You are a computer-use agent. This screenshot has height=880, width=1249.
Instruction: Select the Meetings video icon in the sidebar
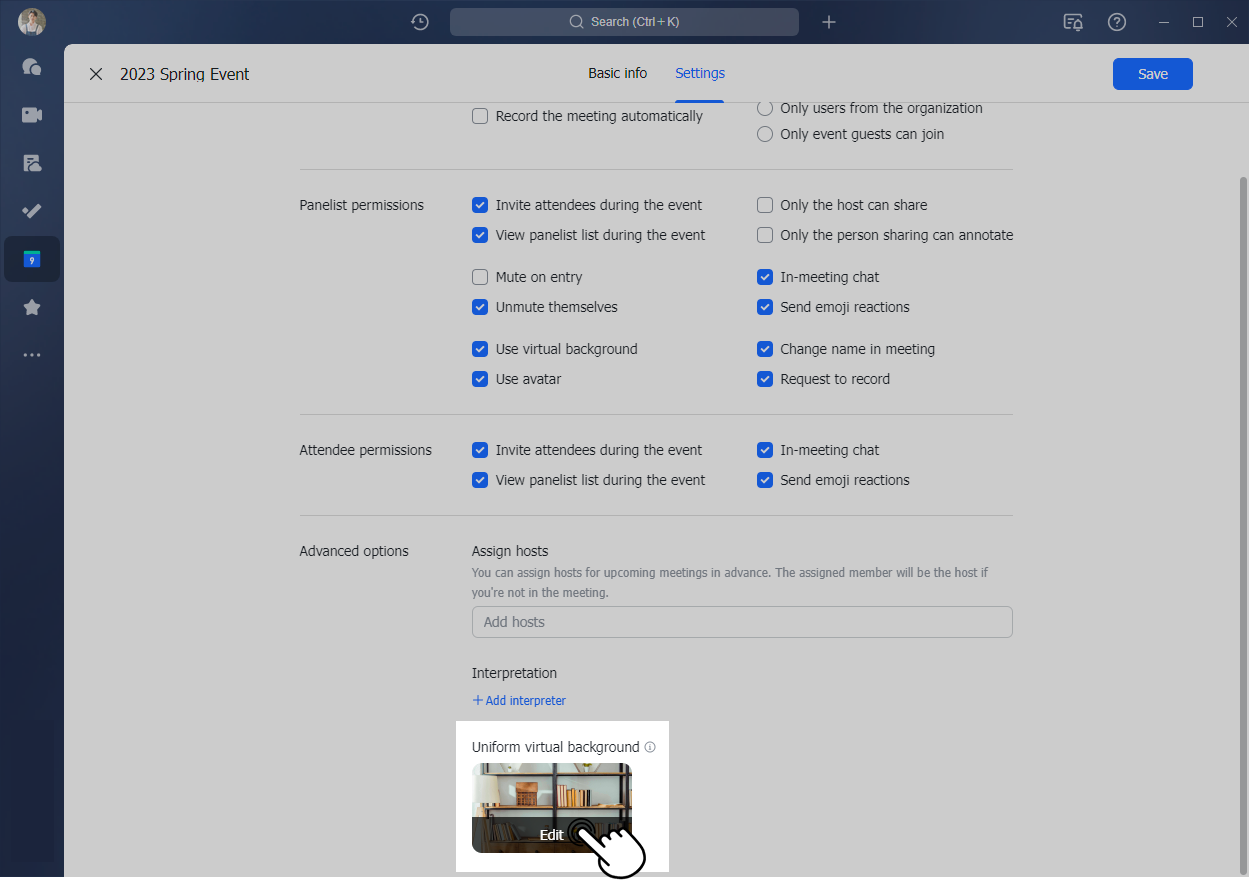(x=31, y=115)
